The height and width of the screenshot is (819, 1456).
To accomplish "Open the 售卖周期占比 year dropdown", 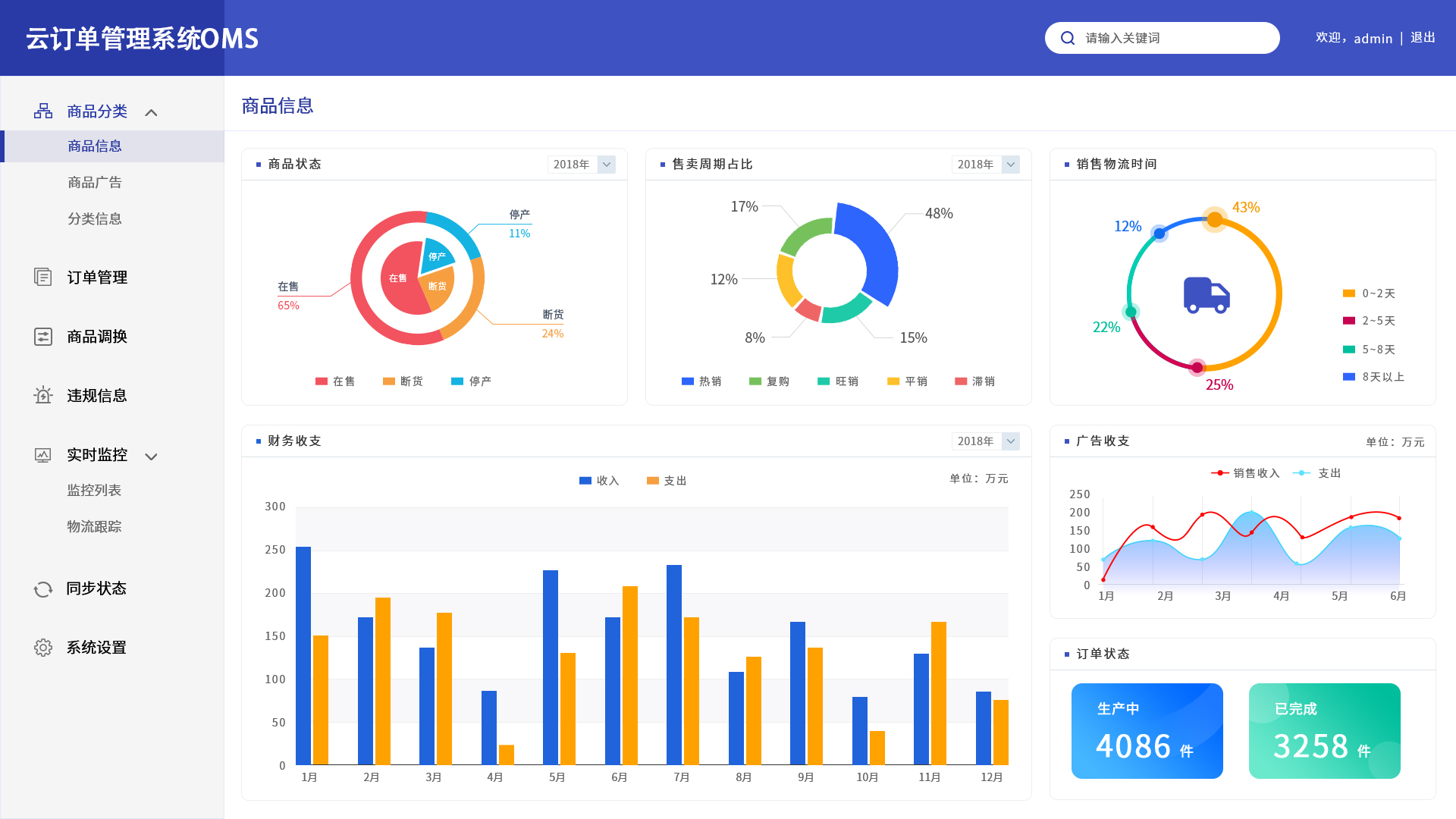I will click(x=986, y=165).
